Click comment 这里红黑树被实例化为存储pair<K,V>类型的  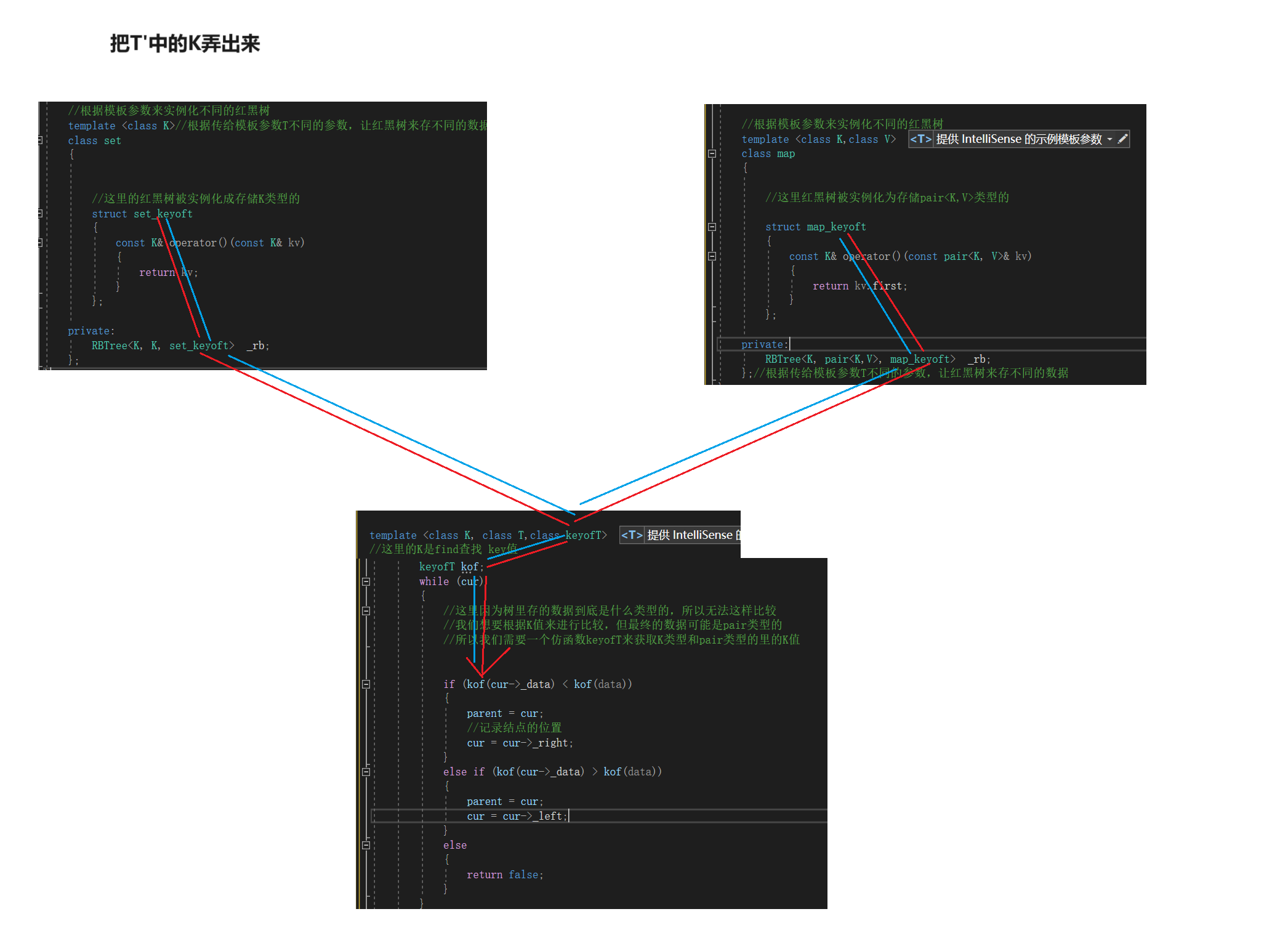(x=887, y=197)
